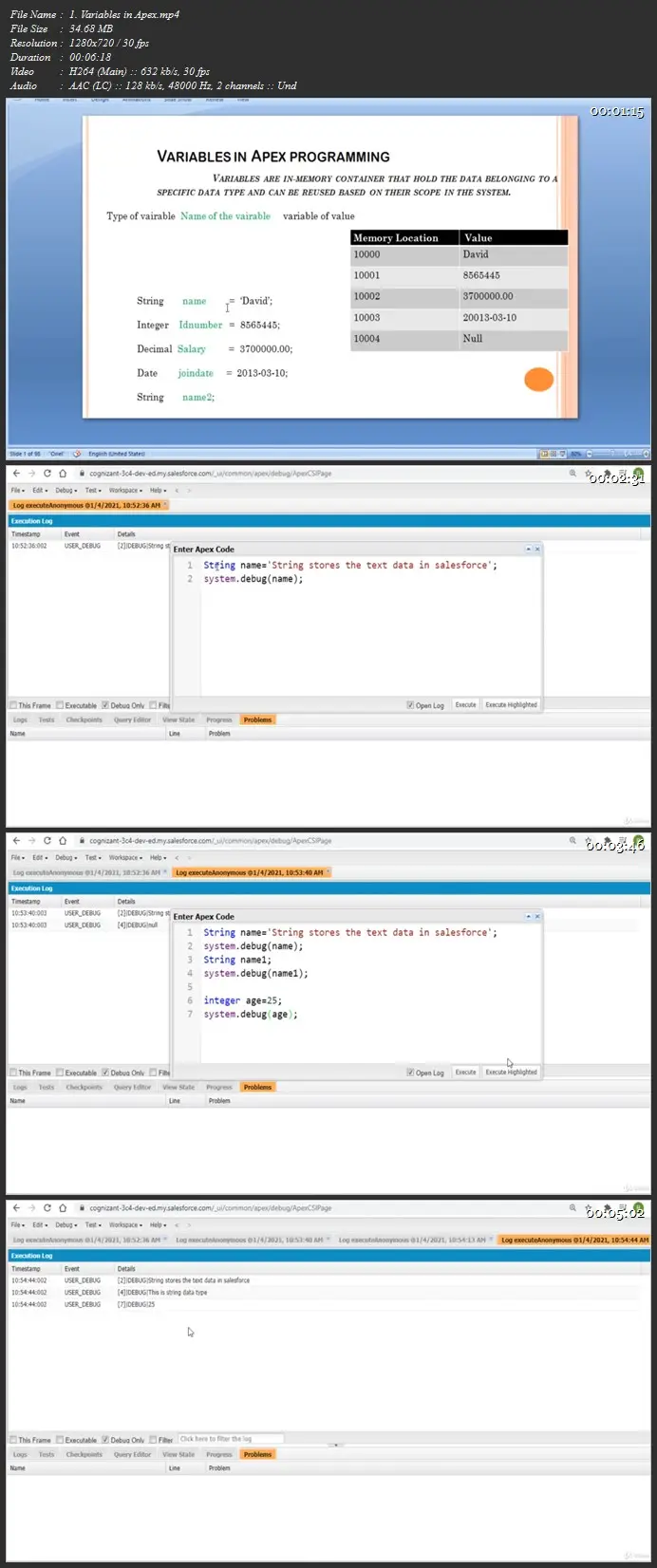Open File menu dropdown in 00:05:02 frame
The width and height of the screenshot is (657, 1568).
pos(17,1224)
